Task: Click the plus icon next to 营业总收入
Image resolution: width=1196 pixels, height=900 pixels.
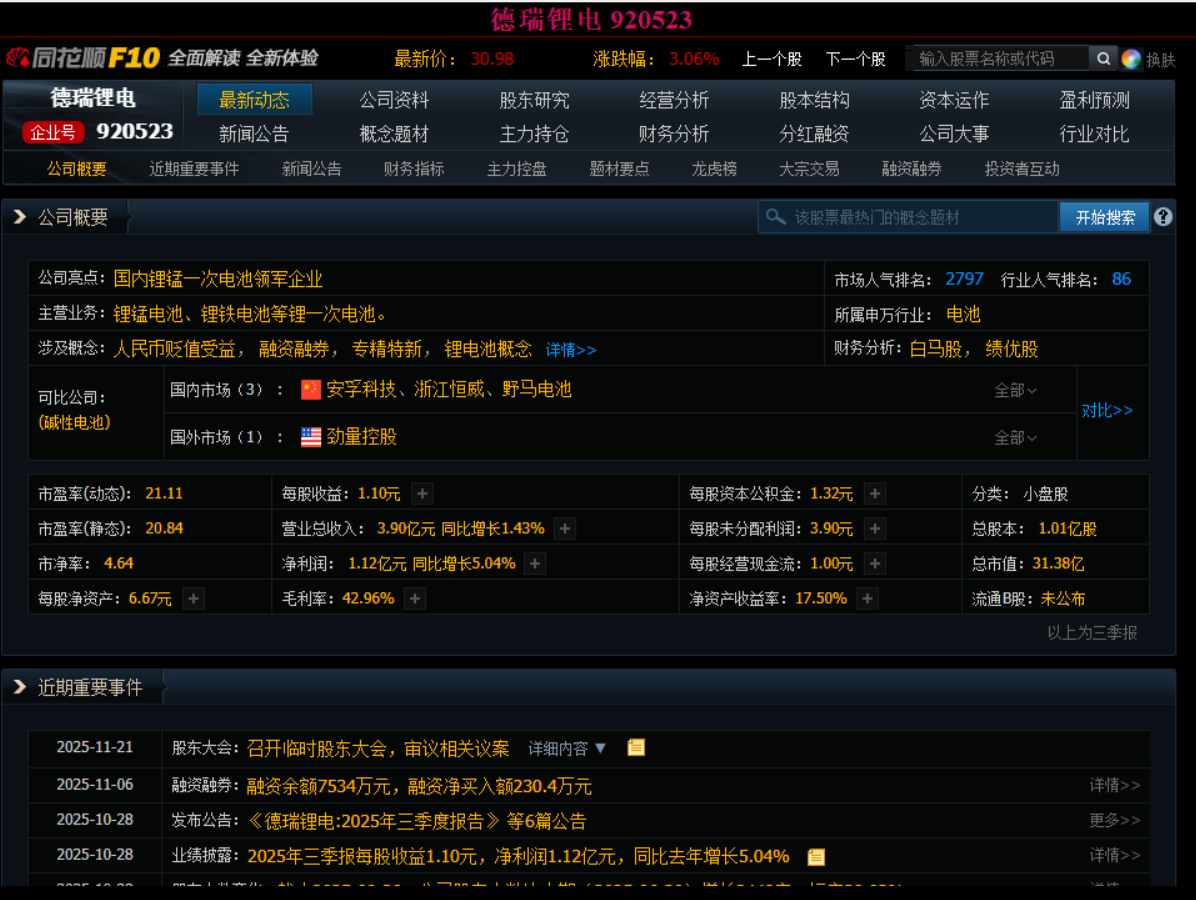Action: tap(564, 529)
